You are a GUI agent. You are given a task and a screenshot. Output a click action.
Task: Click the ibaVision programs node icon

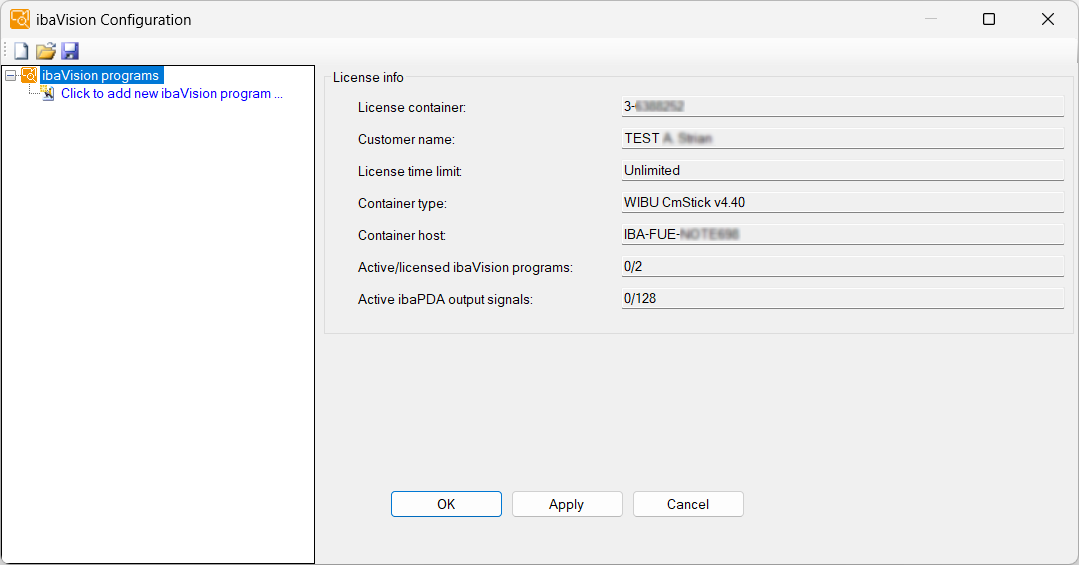(x=29, y=75)
